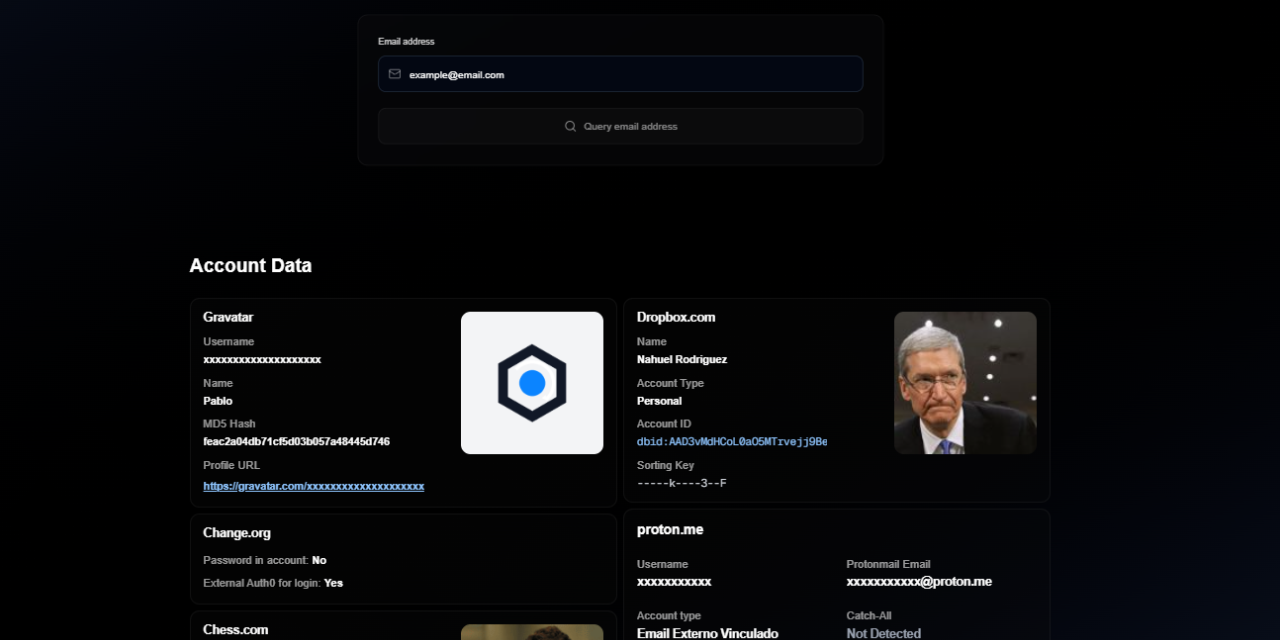
Task: Click the masked proton.me username value
Action: (674, 582)
